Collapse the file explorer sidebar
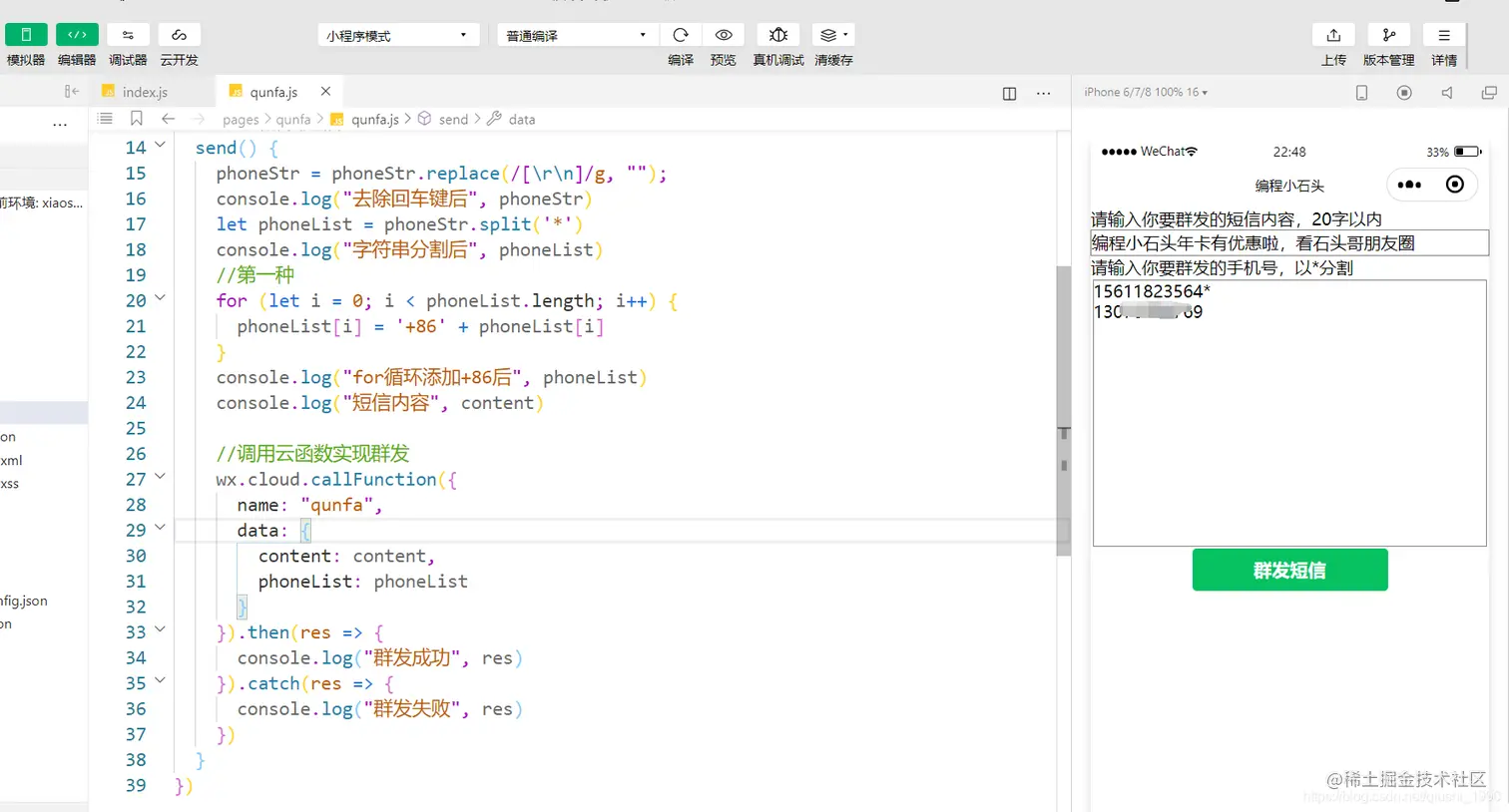 point(71,92)
